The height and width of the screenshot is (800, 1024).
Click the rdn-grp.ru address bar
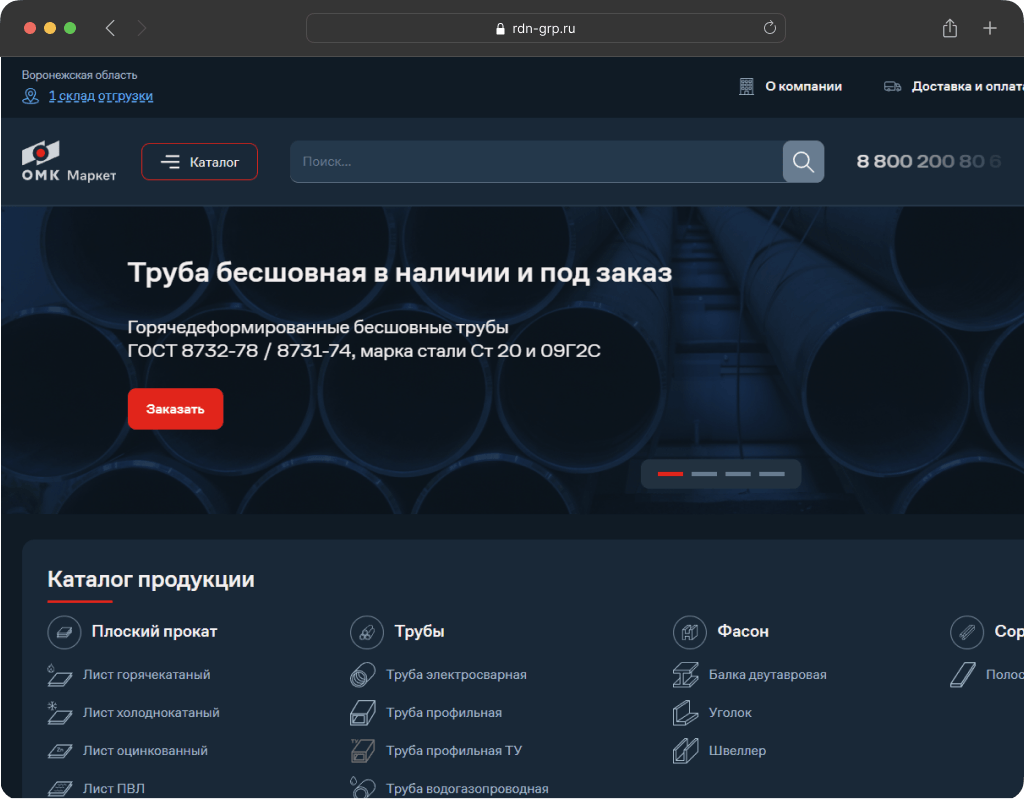pyautogui.click(x=545, y=28)
